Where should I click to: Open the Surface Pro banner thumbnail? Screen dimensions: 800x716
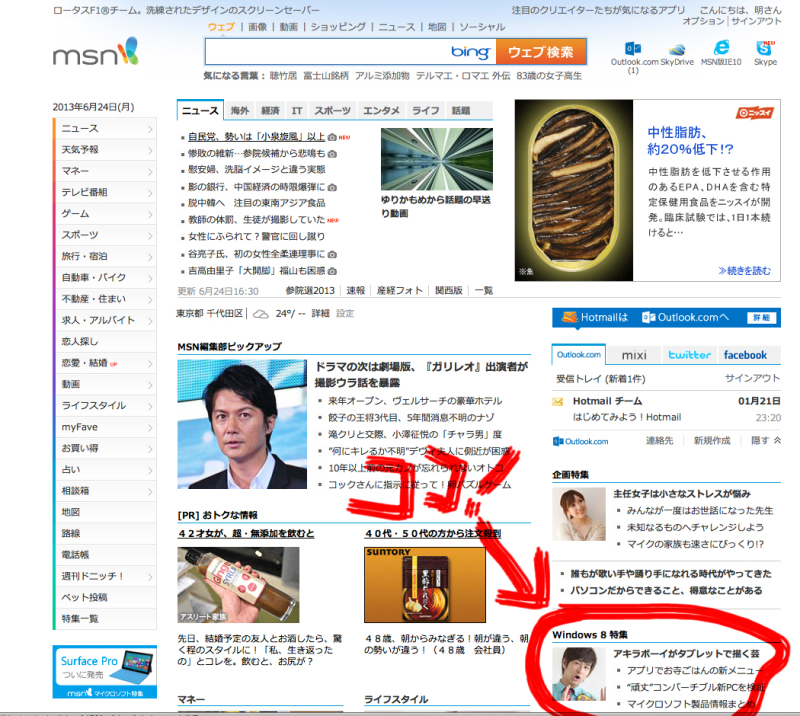pos(105,672)
